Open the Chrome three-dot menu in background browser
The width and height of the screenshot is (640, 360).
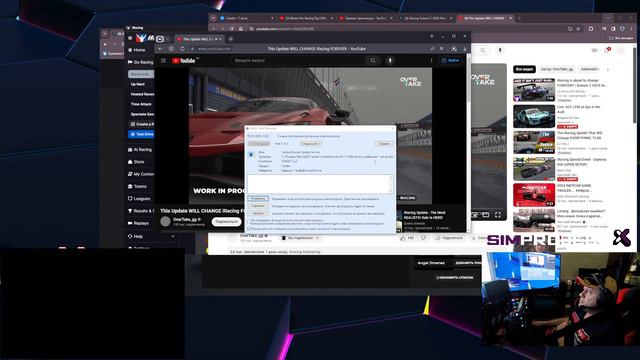(632, 29)
